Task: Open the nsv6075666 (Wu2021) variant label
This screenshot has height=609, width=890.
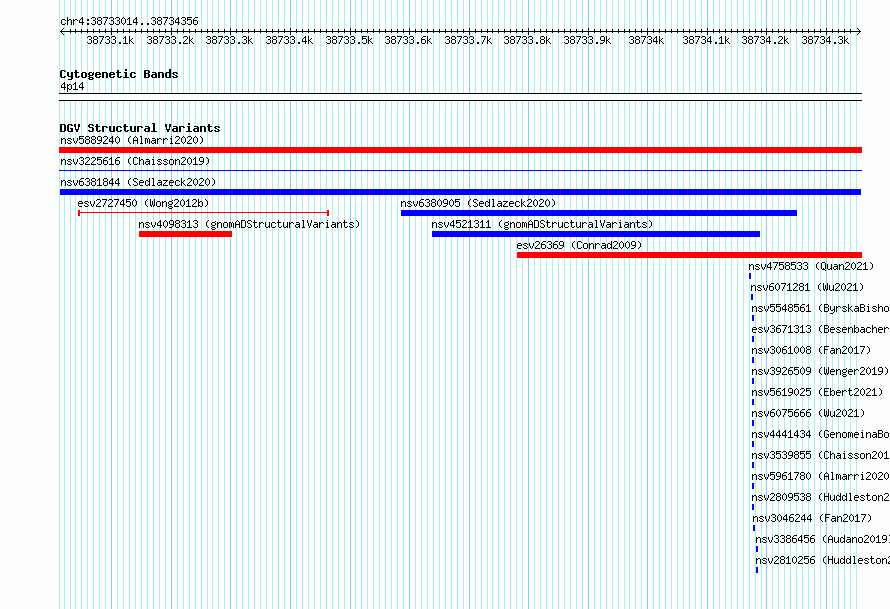Action: pyautogui.click(x=808, y=413)
